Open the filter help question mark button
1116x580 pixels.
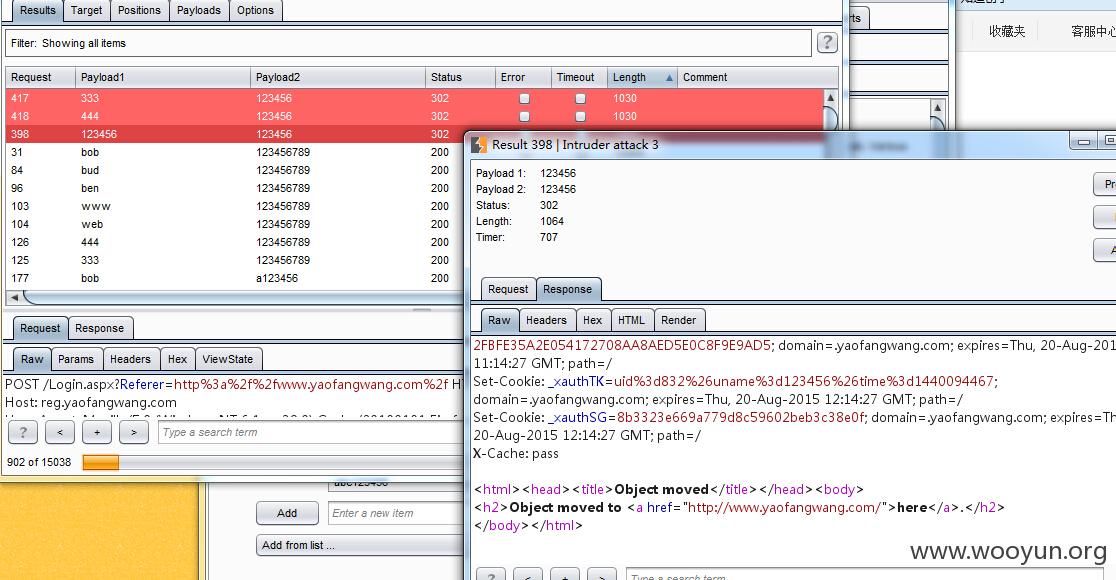pos(826,43)
